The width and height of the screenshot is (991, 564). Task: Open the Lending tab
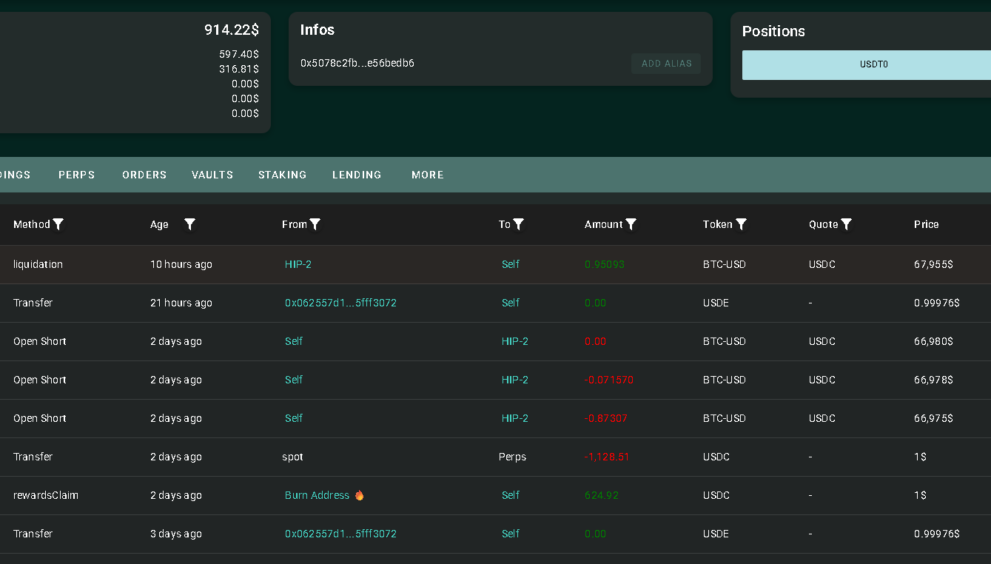point(357,175)
